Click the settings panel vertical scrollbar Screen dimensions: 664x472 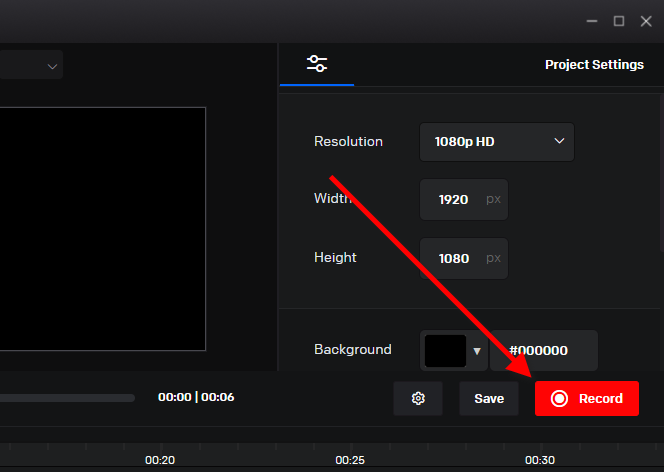662,174
